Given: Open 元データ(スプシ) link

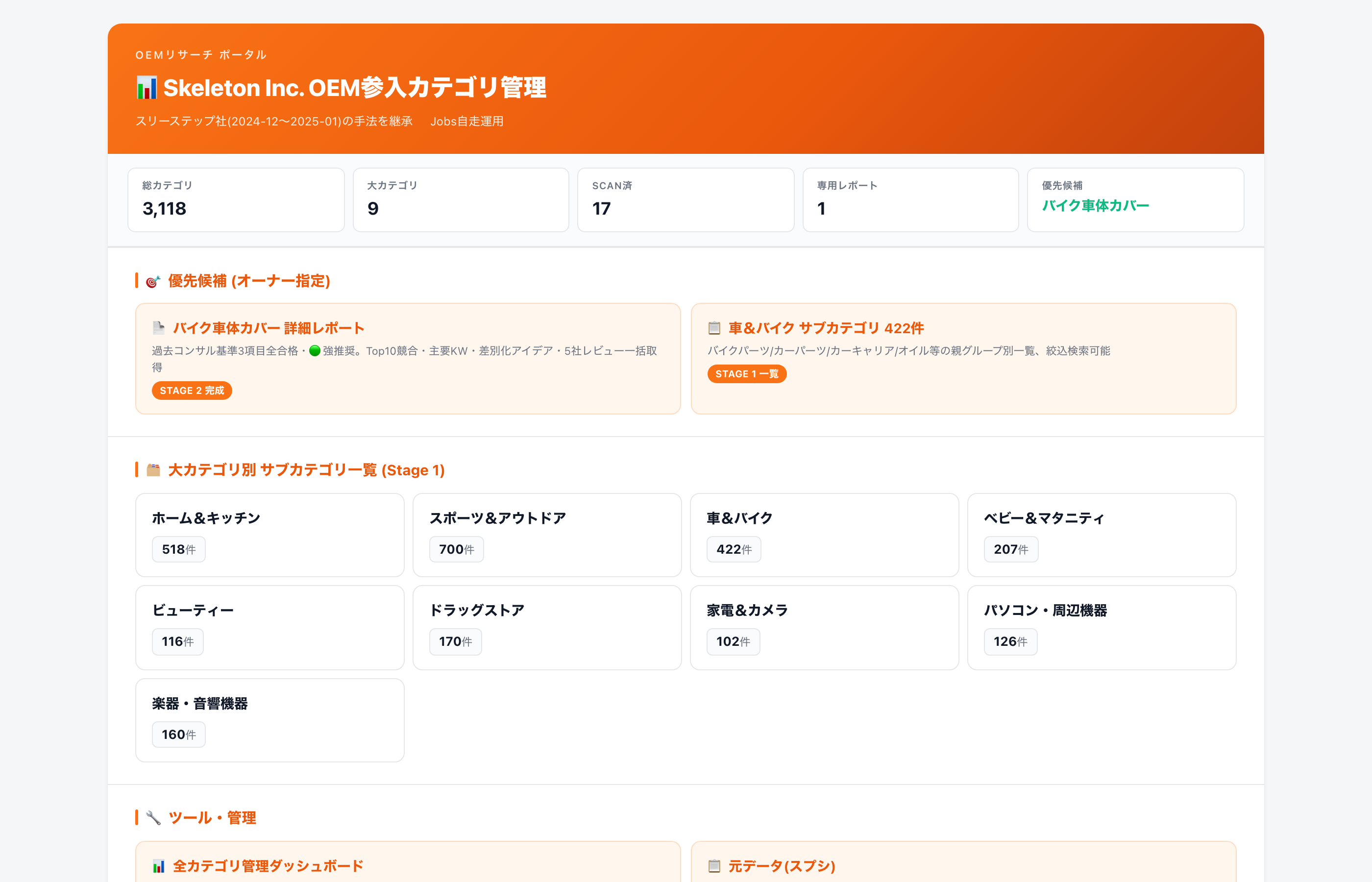Looking at the screenshot, I should [x=782, y=866].
